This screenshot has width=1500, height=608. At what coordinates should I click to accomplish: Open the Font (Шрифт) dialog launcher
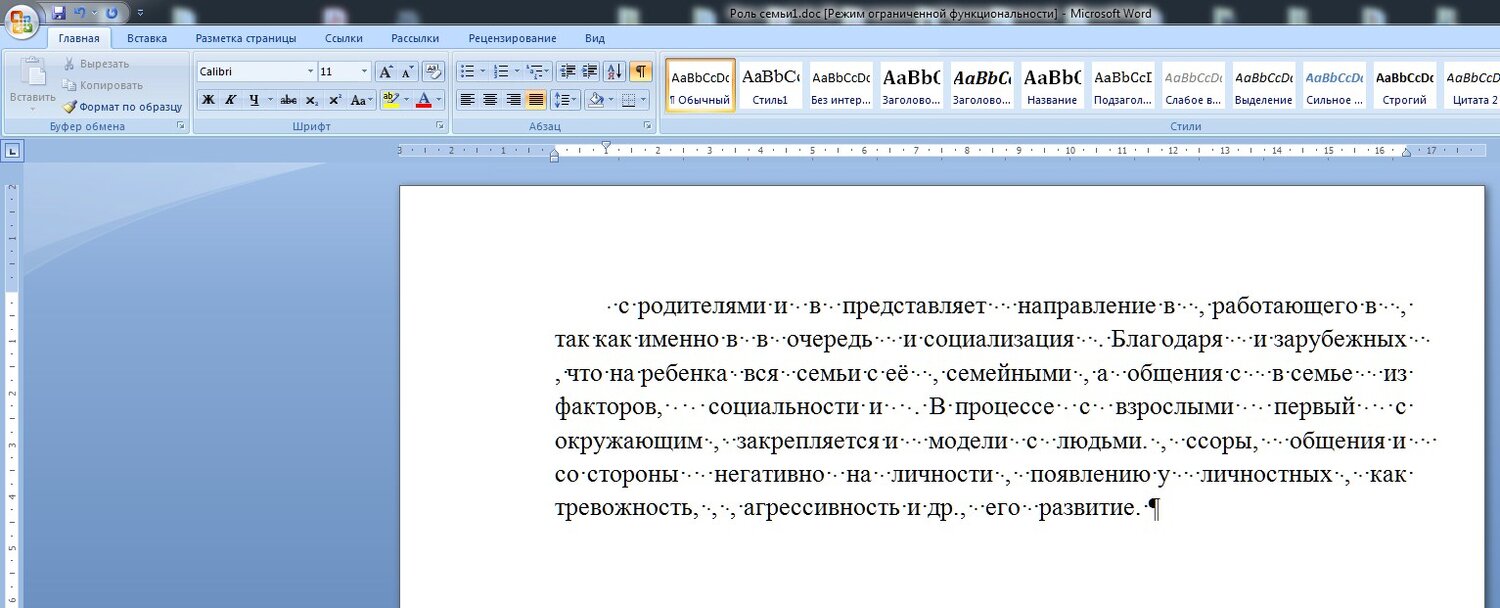point(440,127)
